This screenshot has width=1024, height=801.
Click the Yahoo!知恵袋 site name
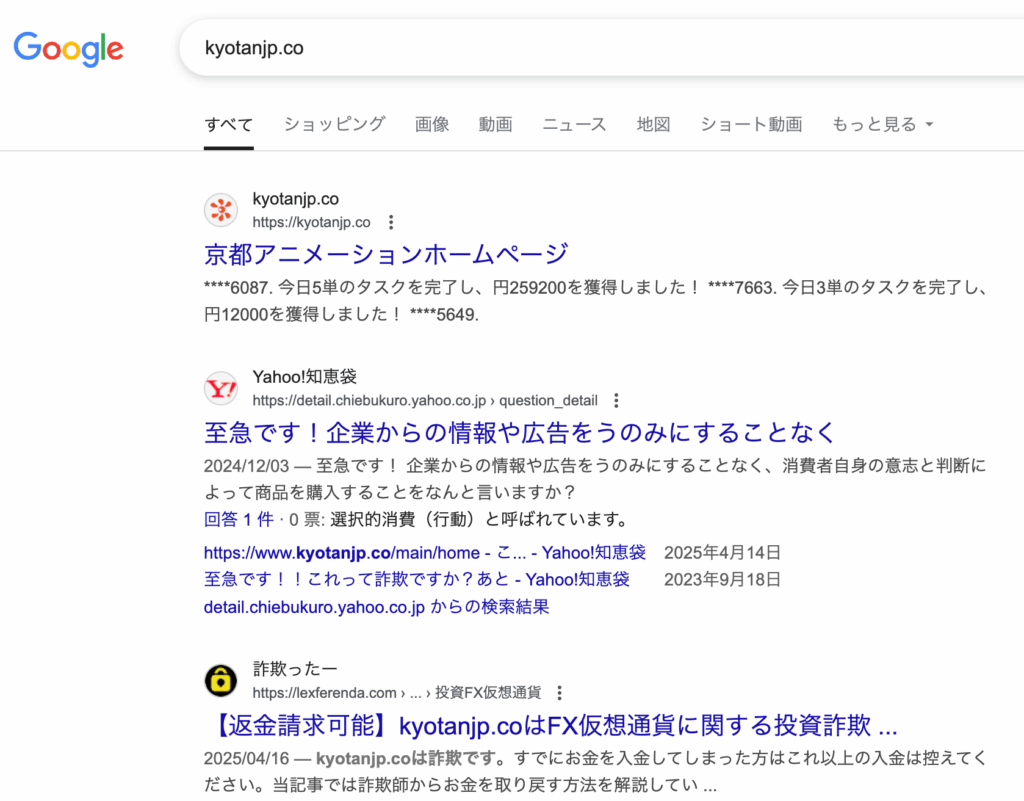coord(305,377)
